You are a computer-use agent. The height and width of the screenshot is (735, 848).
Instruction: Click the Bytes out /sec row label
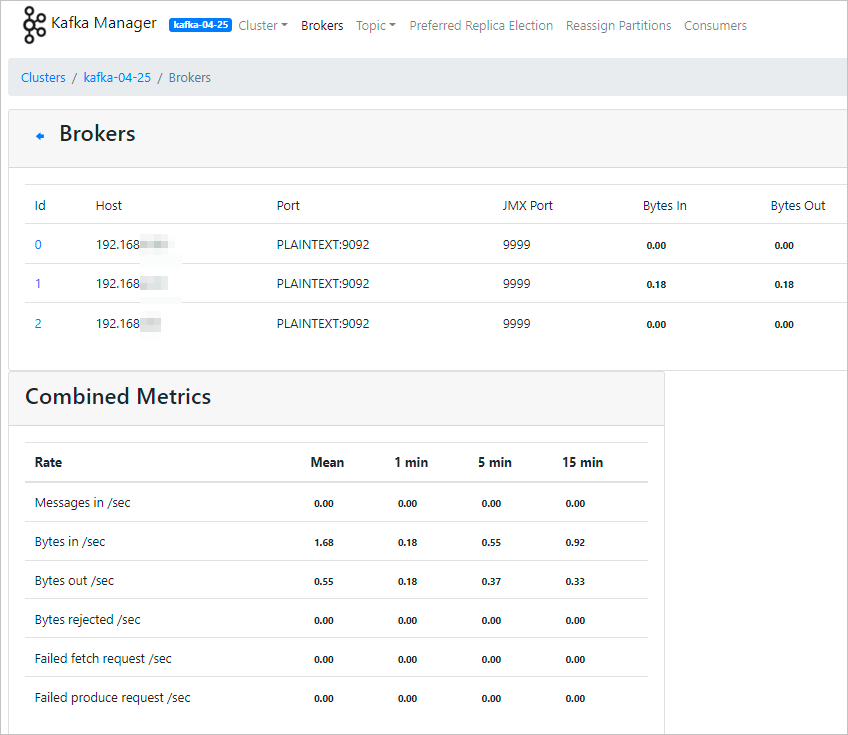coord(74,580)
